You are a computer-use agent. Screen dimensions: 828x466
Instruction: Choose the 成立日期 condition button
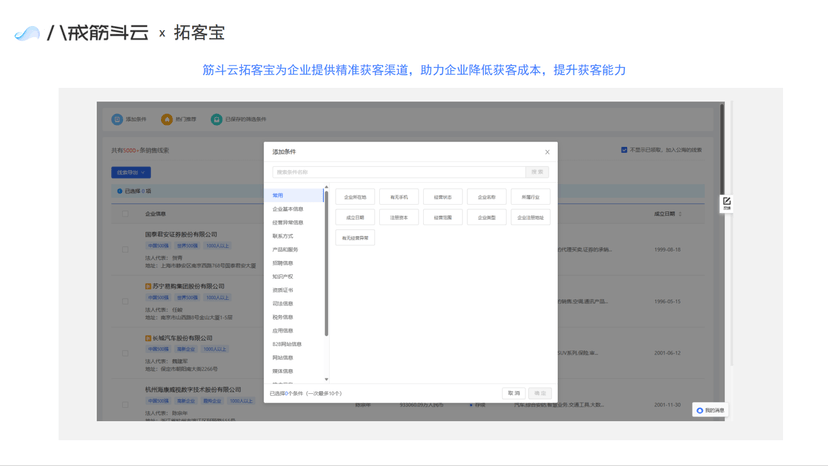(355, 218)
